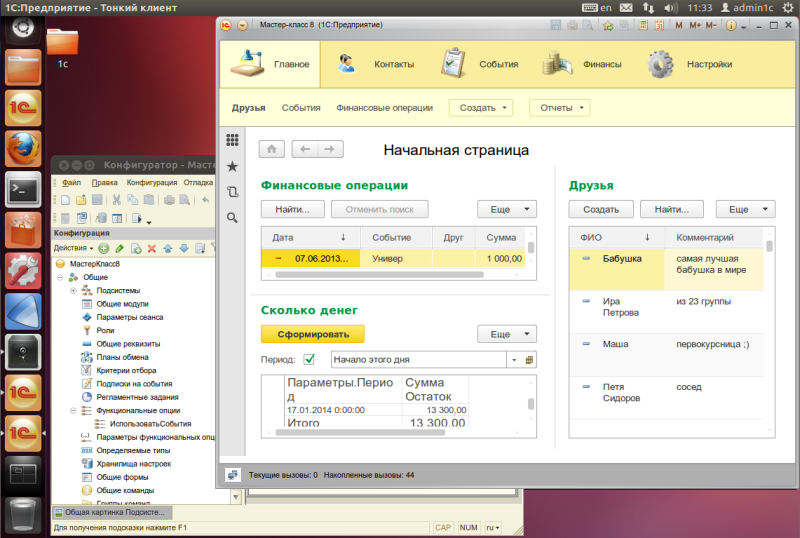The height and width of the screenshot is (538, 800).
Task: Click the Сумма column header
Action: coord(501,237)
